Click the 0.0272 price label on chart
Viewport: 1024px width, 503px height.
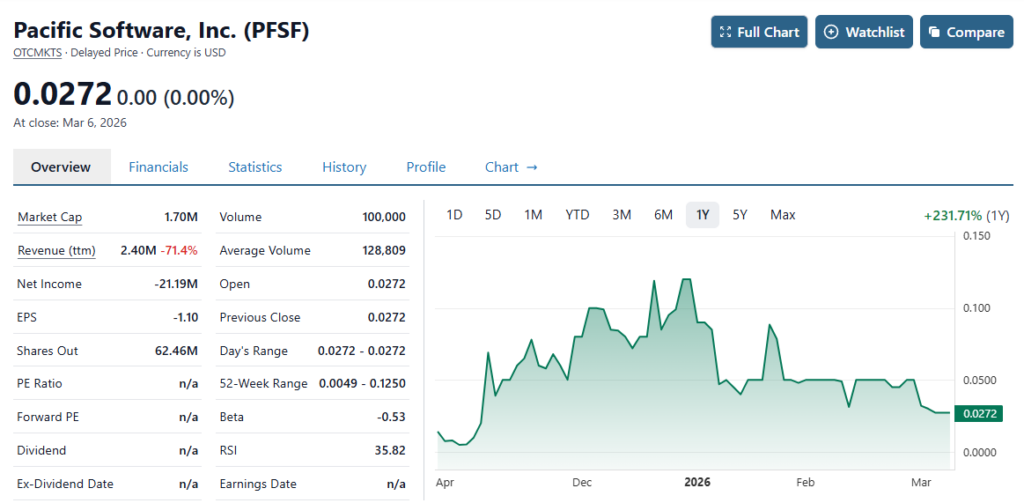click(x=980, y=413)
